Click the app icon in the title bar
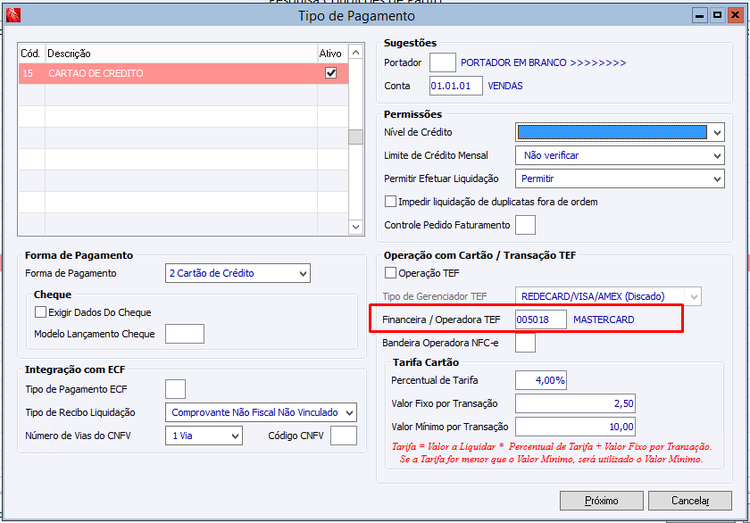750x523 pixels. coord(14,15)
